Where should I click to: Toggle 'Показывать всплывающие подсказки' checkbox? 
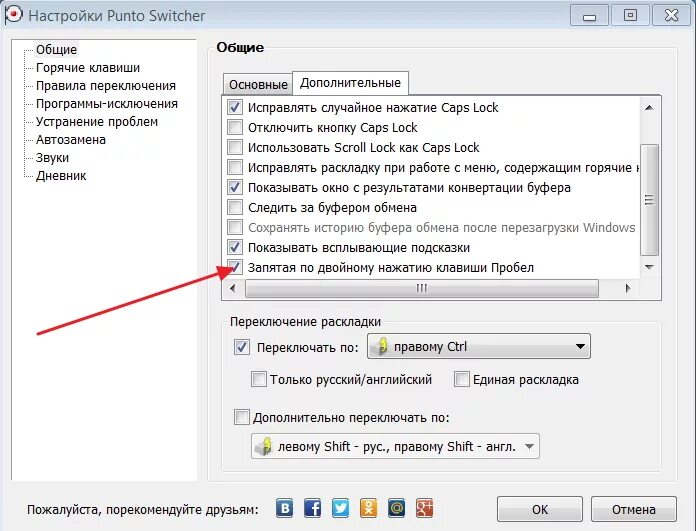[x=235, y=247]
